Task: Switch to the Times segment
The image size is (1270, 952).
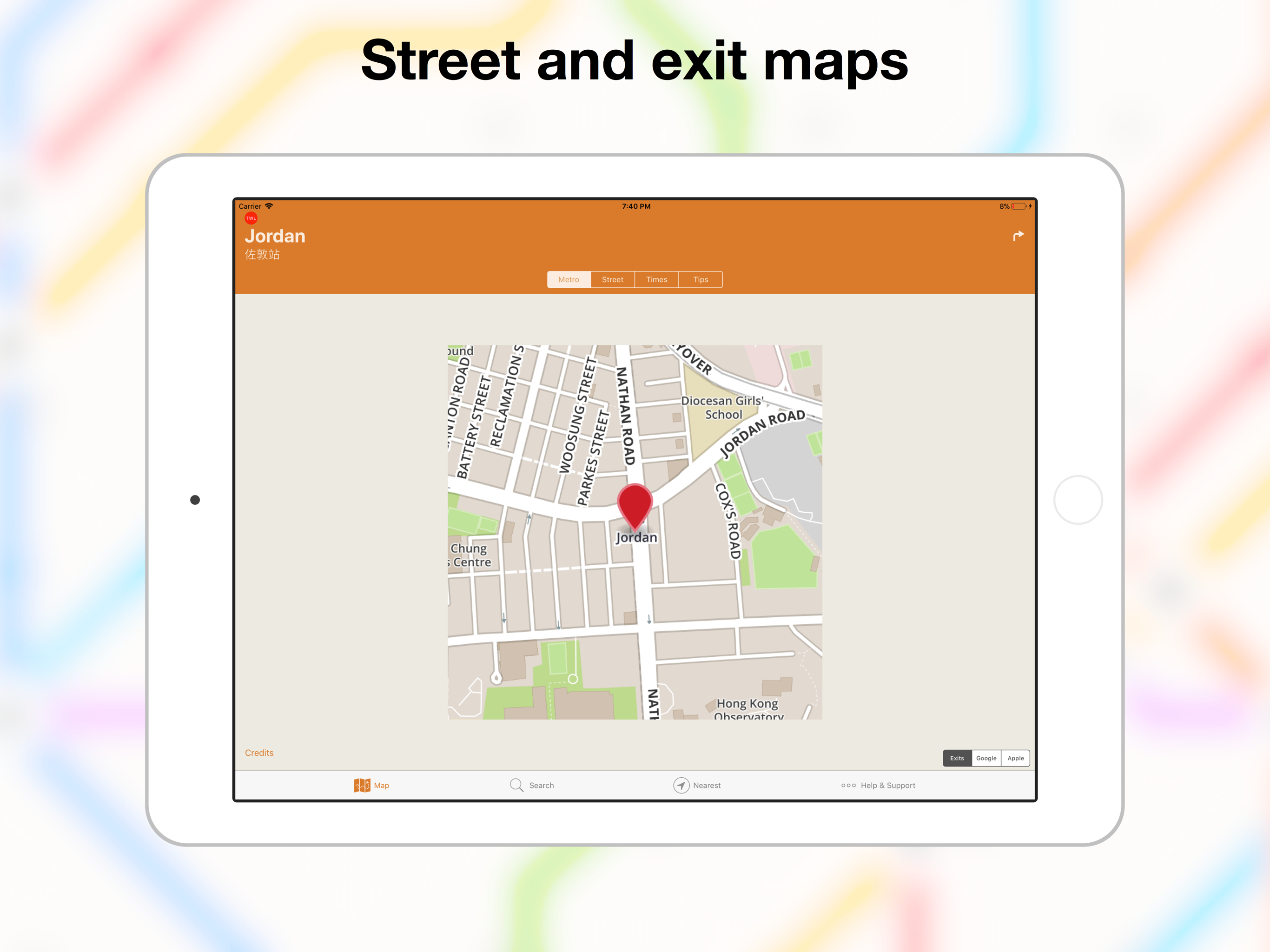Action: point(656,280)
